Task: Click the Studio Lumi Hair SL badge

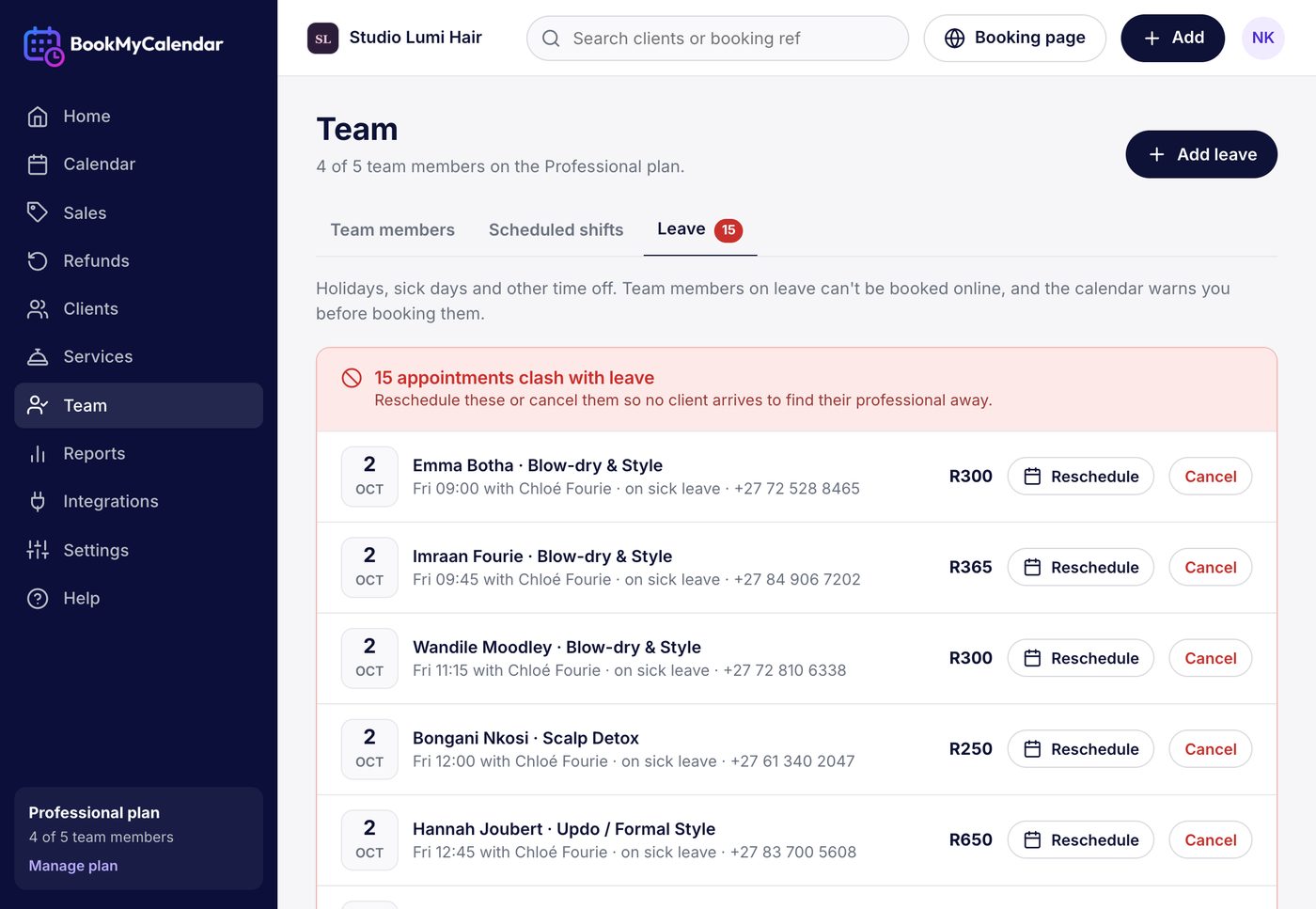Action: click(x=322, y=39)
